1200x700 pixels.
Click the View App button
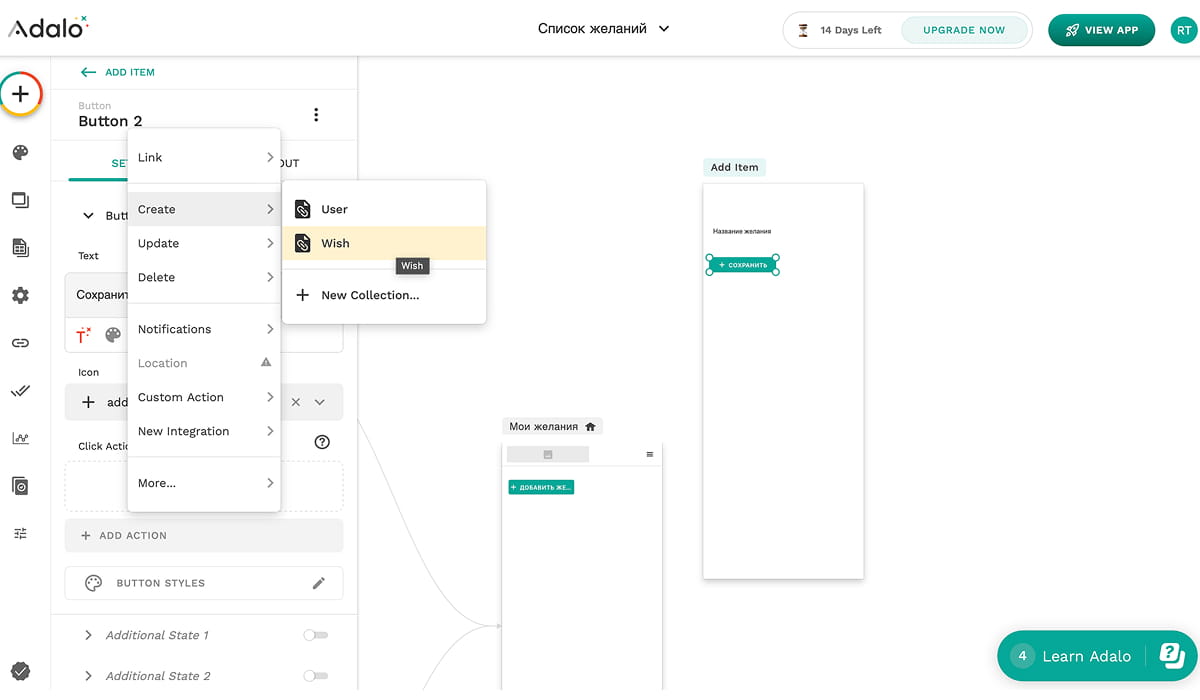point(1101,30)
